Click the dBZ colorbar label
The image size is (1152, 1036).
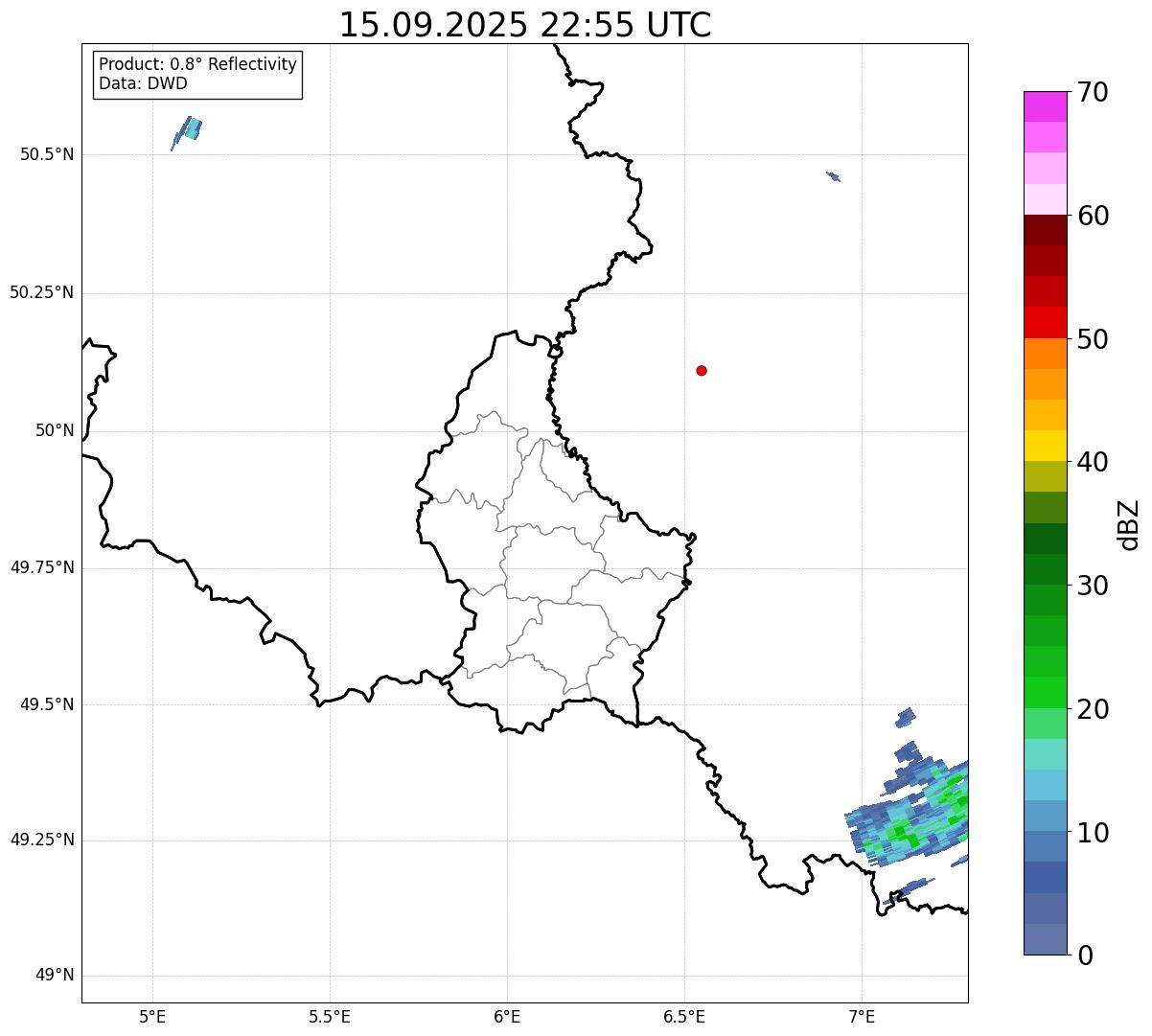point(1129,524)
